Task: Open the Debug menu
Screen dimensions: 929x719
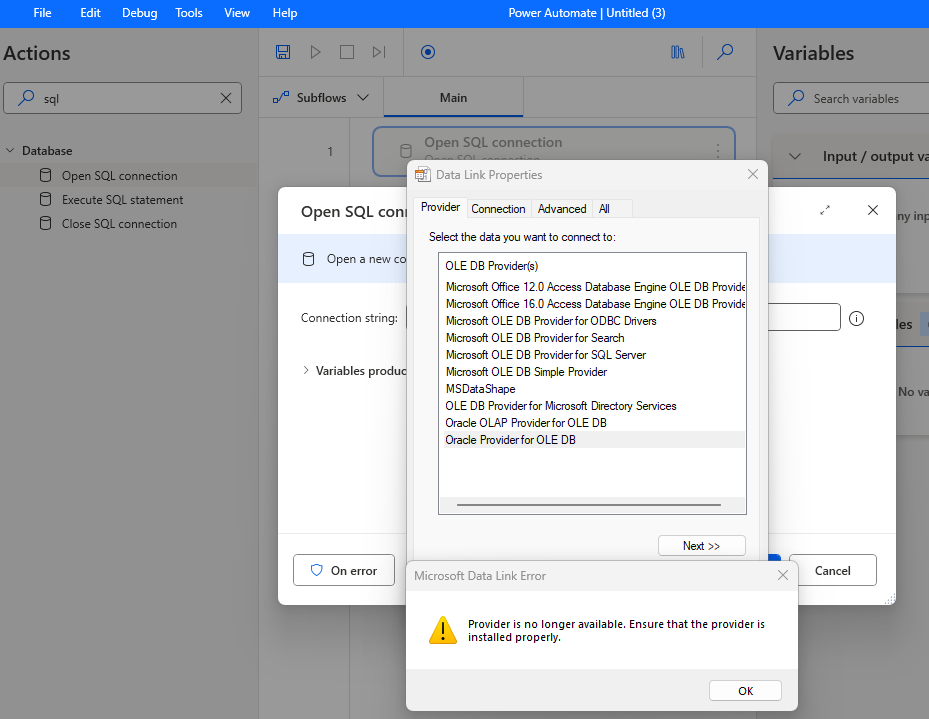Action: tap(140, 13)
